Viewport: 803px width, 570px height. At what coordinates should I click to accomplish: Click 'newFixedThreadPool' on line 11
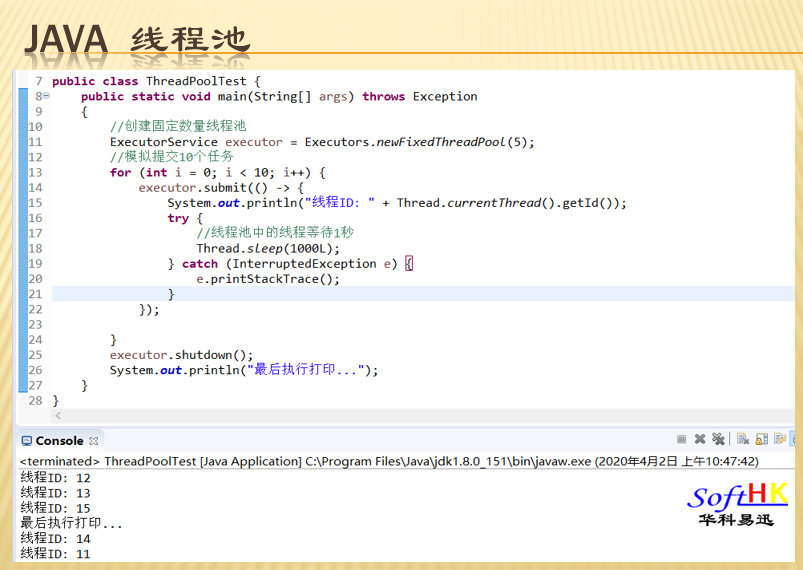tap(441, 142)
